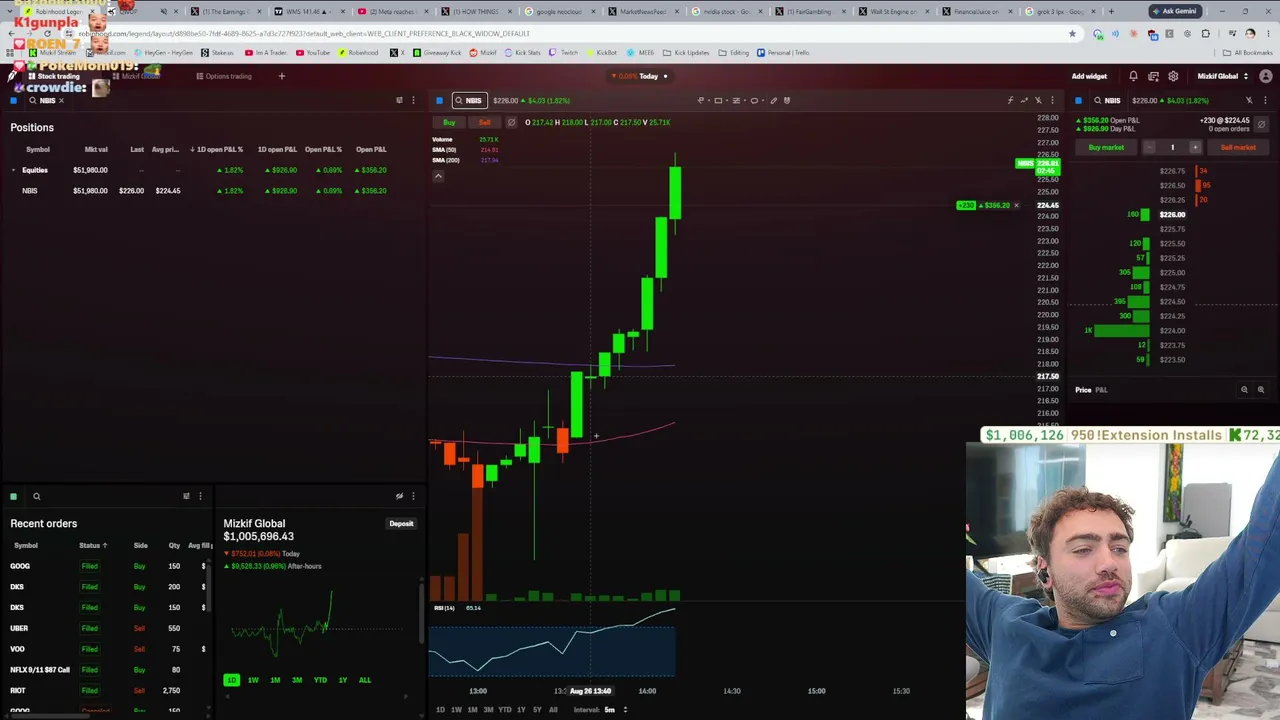The width and height of the screenshot is (1280, 720).
Task: Open the line tool dropdown arrow
Action: [707, 100]
